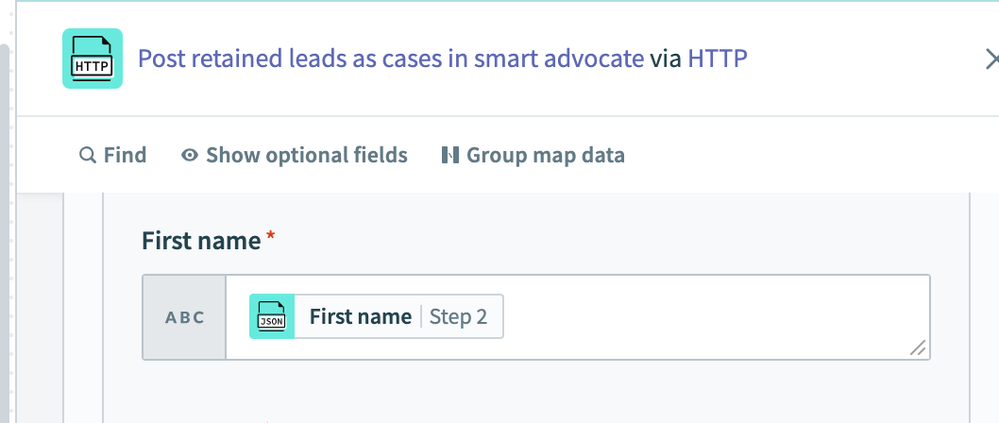The height and width of the screenshot is (423, 999).
Task: Click the First name field label
Action: tap(201, 241)
